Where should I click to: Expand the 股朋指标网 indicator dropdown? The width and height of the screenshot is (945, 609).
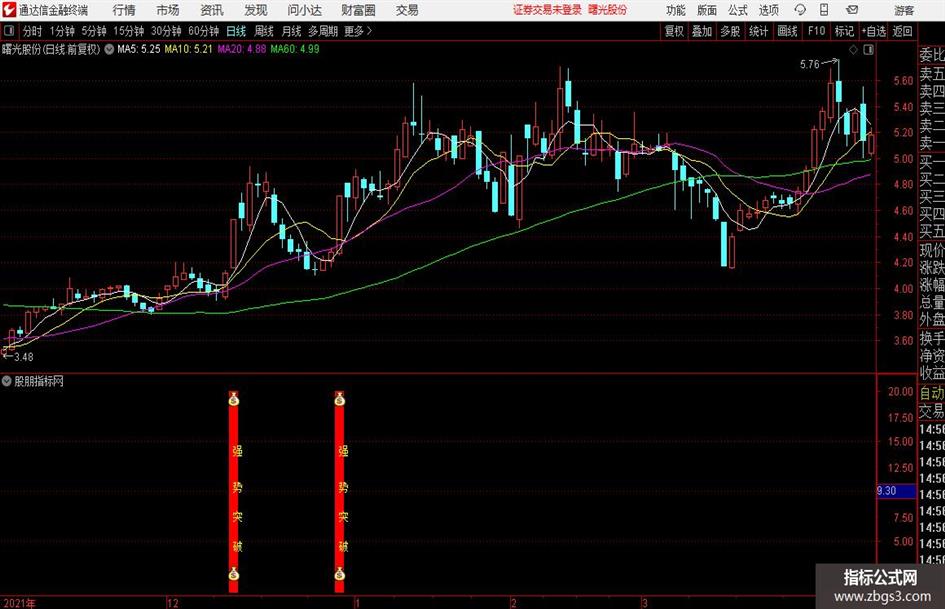pos(7,381)
